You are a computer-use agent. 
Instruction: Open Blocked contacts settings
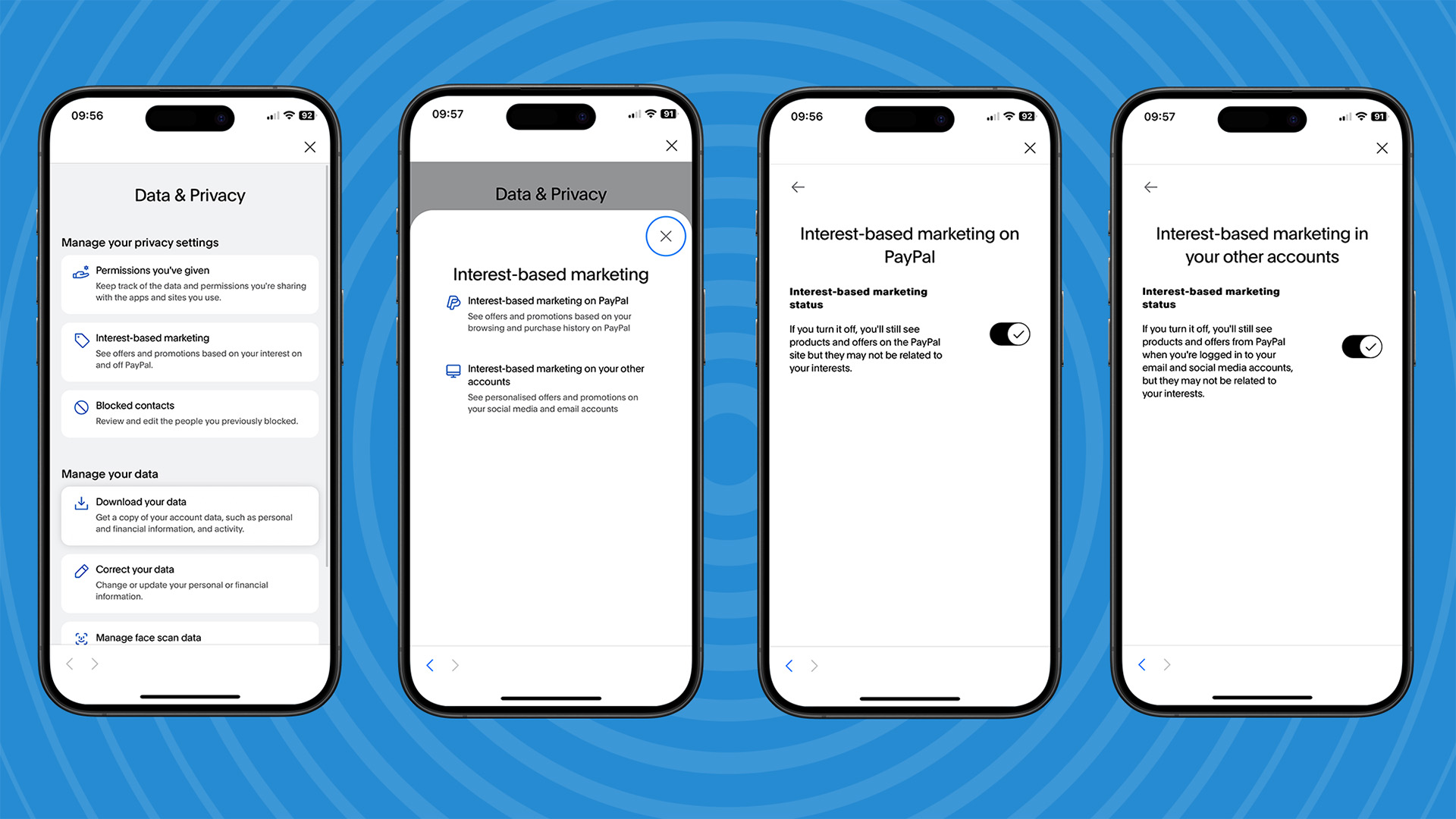coord(189,413)
